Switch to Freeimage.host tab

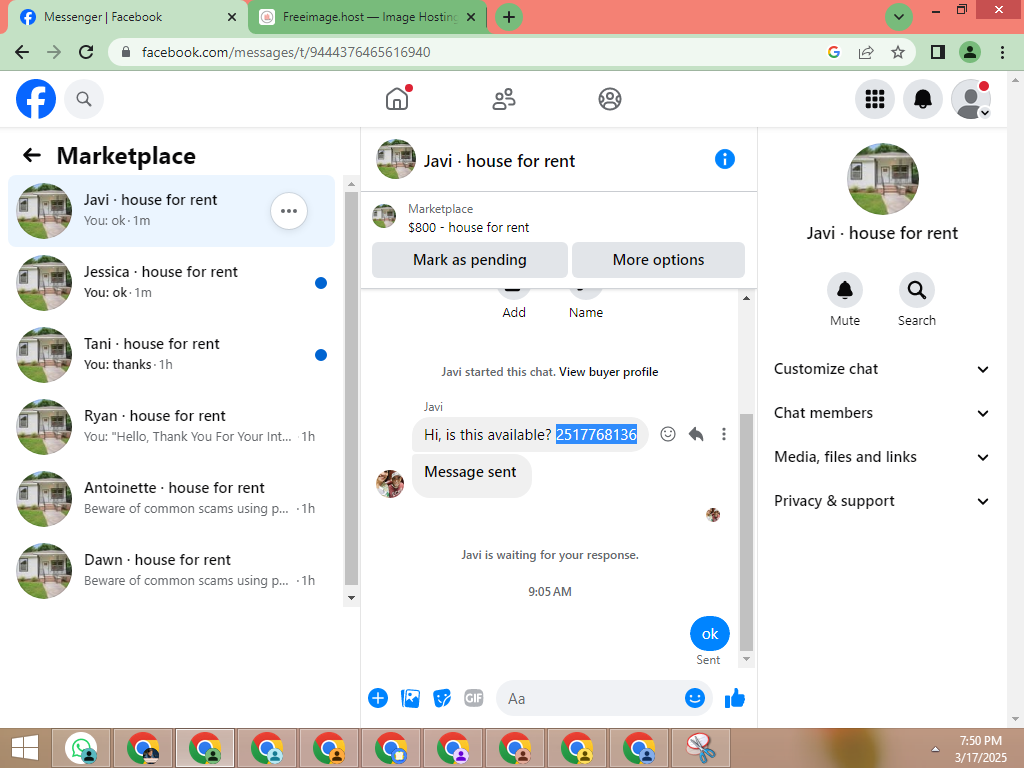pos(368,17)
